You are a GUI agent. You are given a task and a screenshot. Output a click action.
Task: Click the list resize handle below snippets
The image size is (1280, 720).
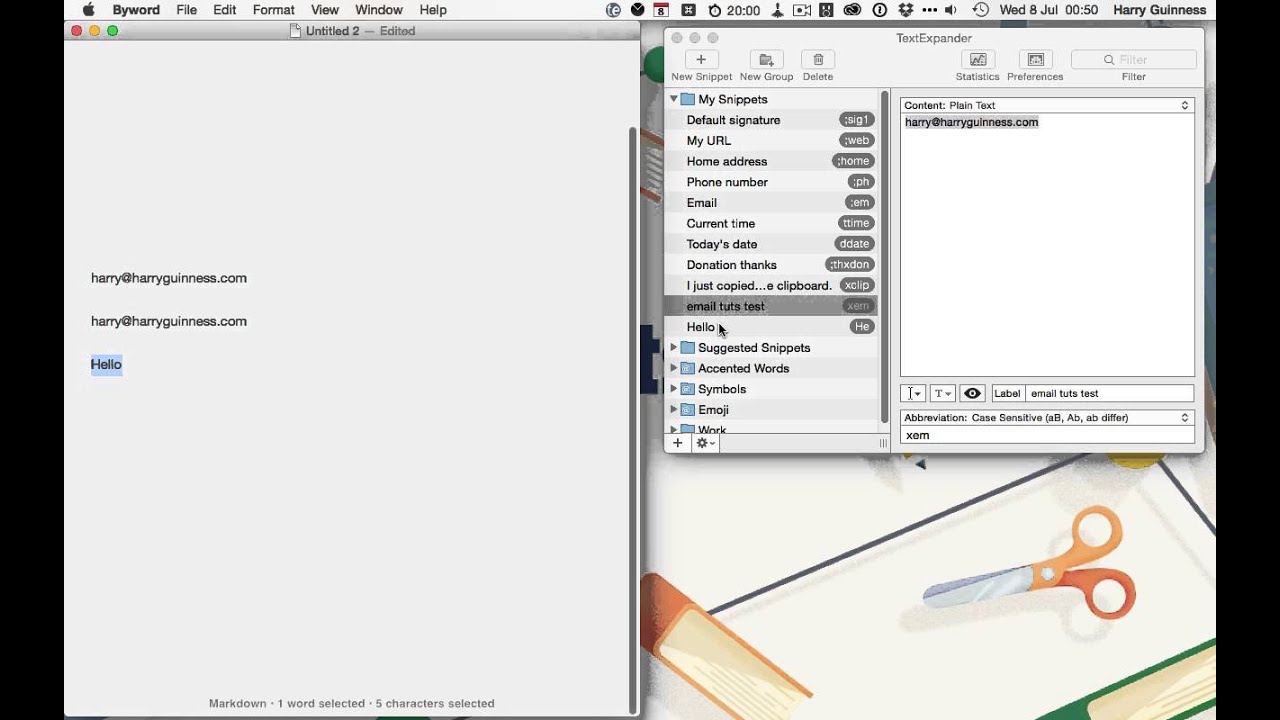click(x=882, y=443)
